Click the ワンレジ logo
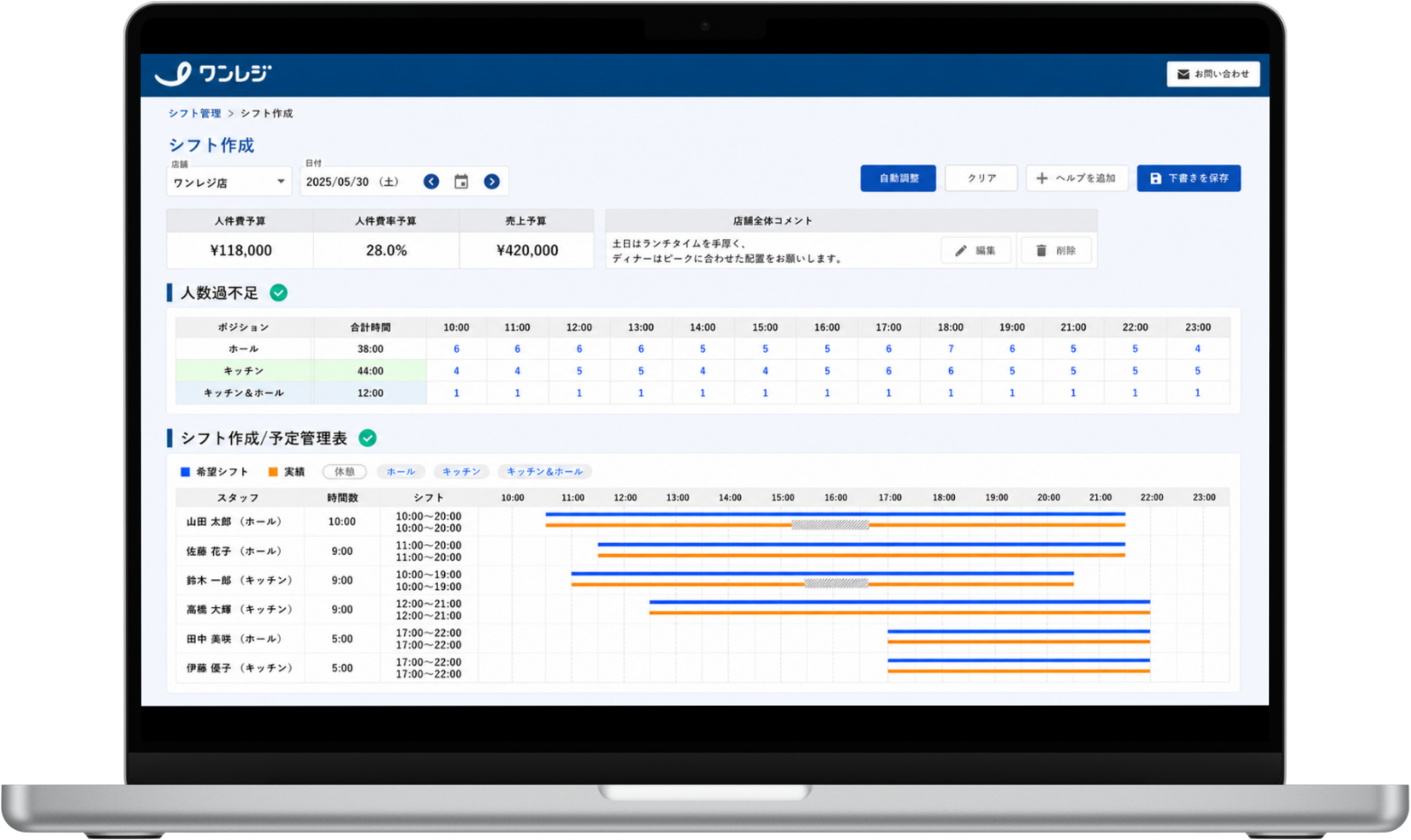1411x840 pixels. 213,74
